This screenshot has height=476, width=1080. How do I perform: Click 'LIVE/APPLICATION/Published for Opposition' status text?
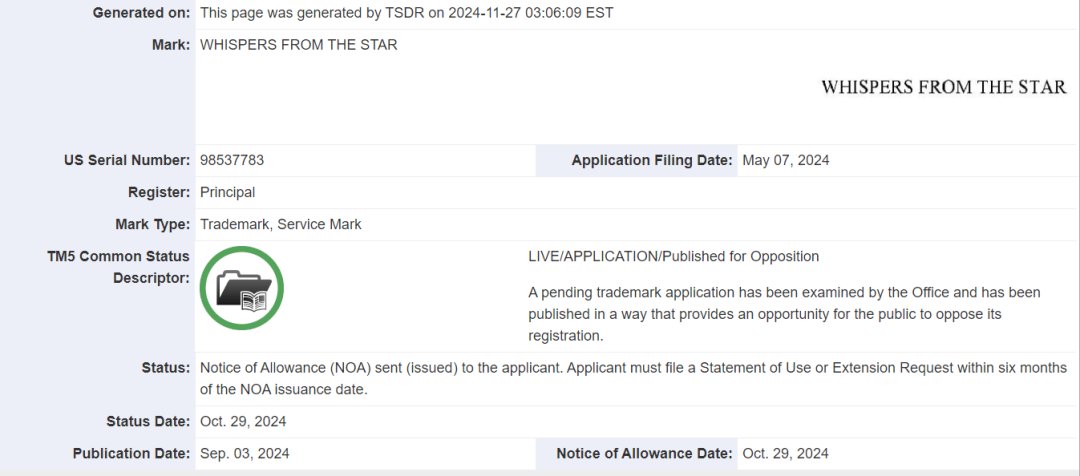[673, 256]
